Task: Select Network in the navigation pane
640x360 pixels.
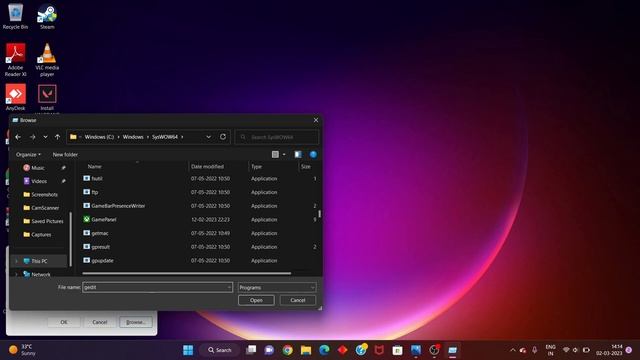Action: point(41,274)
